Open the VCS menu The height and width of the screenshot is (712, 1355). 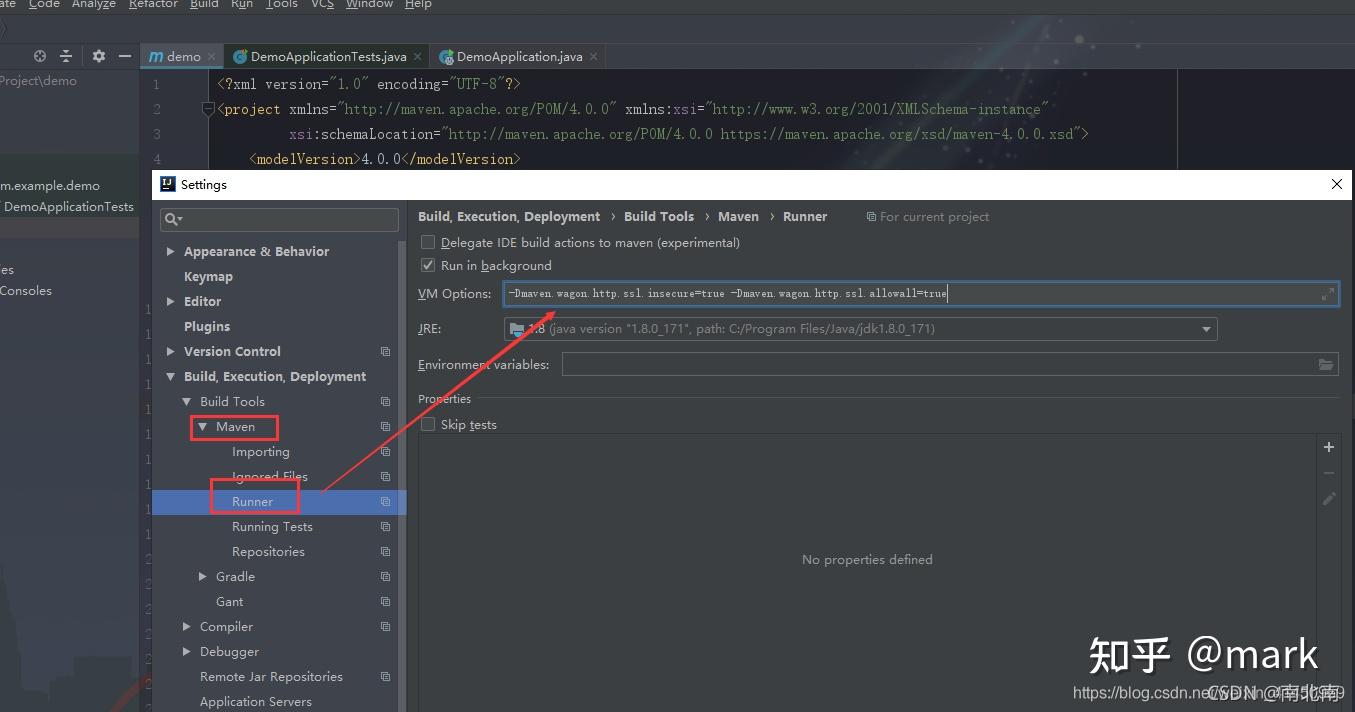(x=322, y=4)
